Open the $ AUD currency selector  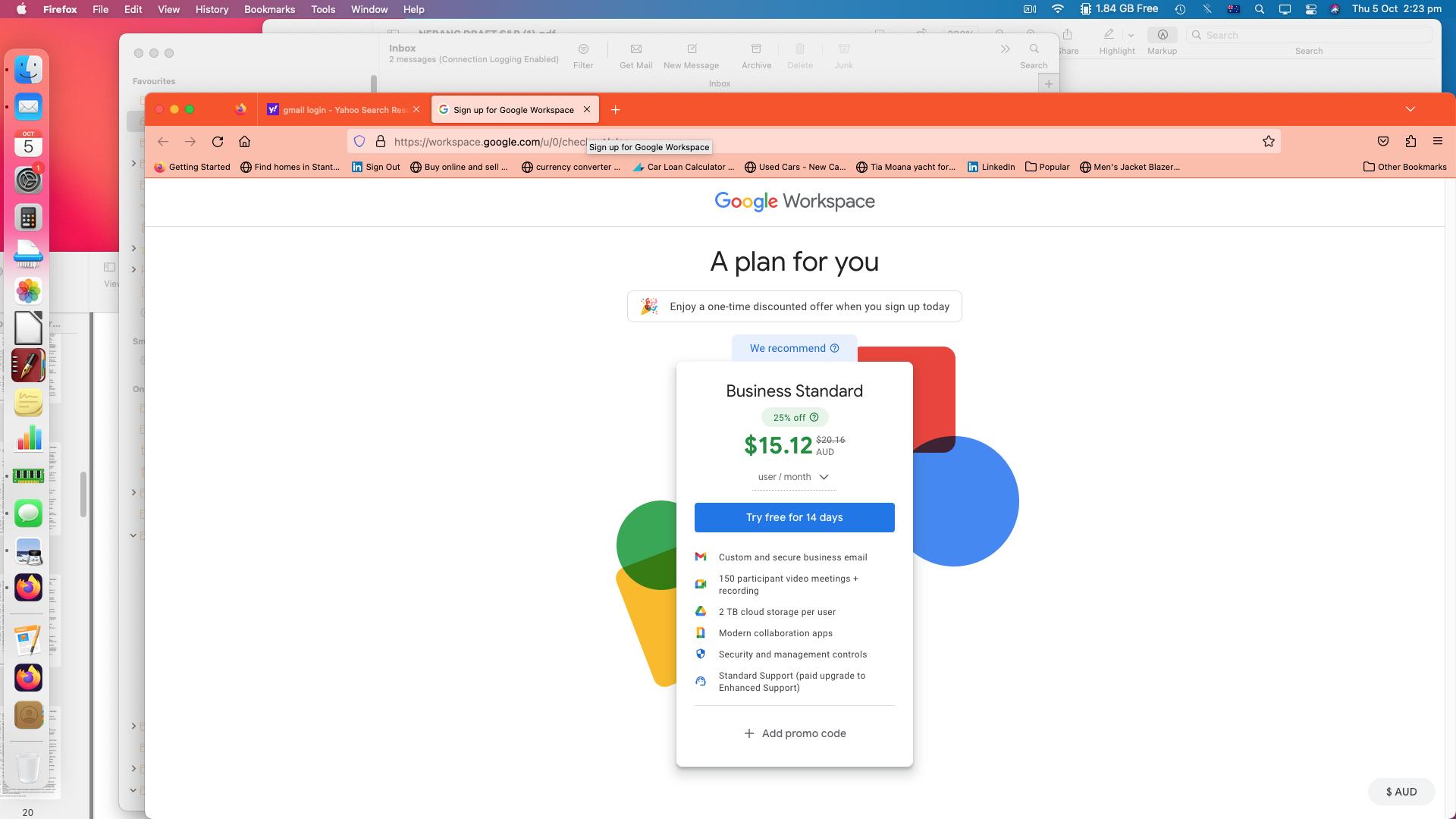(1401, 791)
